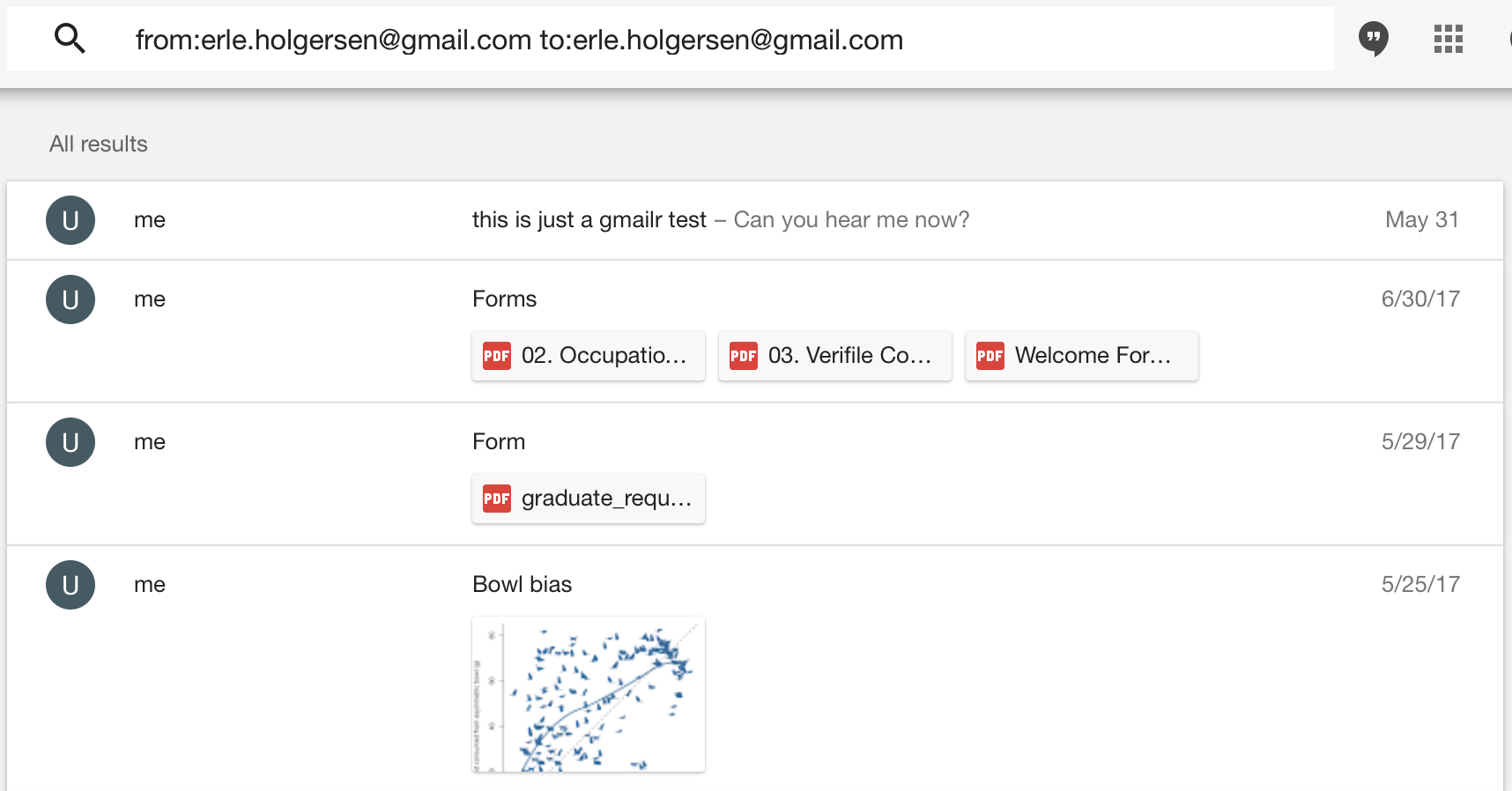Open "this is just a gmailr test" email
1512x791 pixels.
tap(589, 220)
